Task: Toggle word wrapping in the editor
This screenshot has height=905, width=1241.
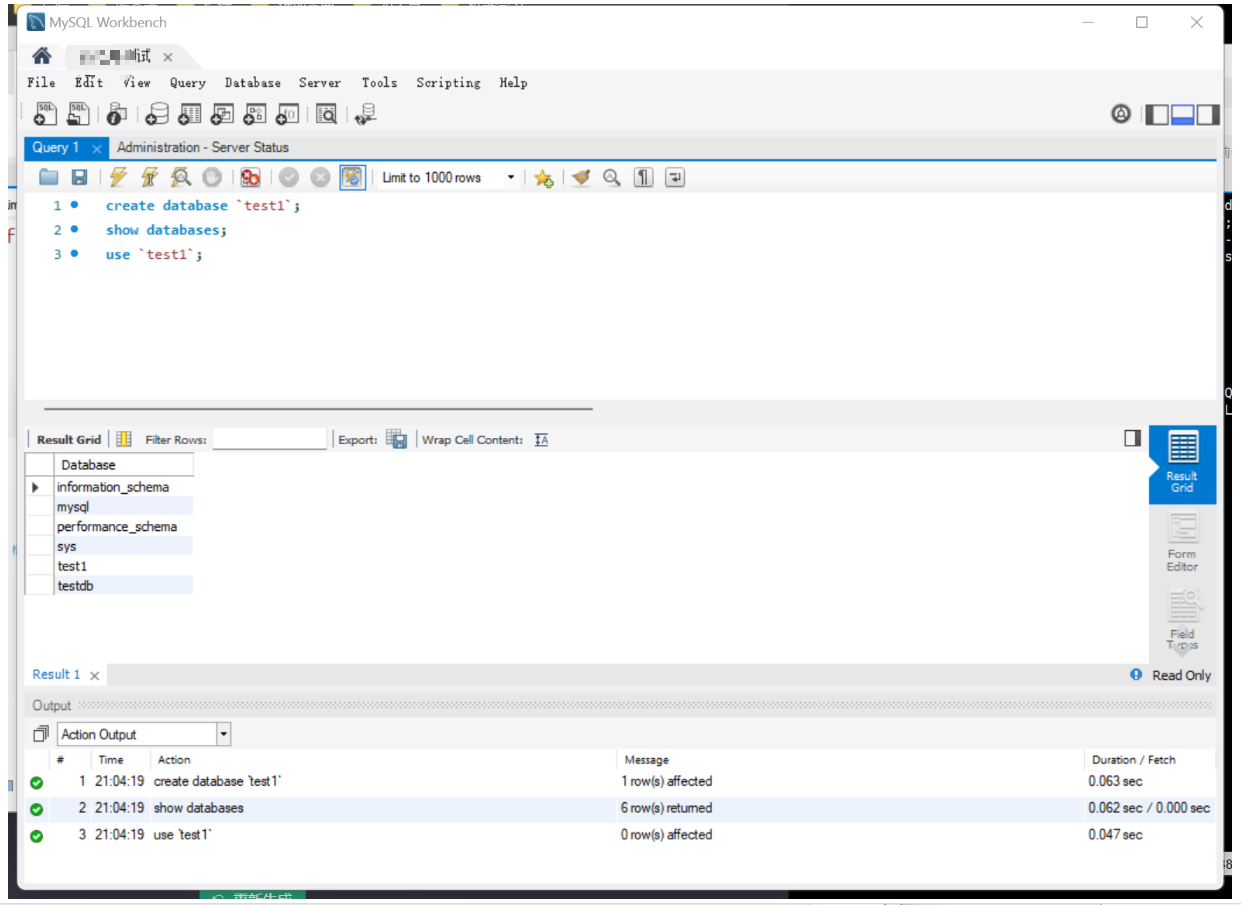Action: tap(675, 178)
